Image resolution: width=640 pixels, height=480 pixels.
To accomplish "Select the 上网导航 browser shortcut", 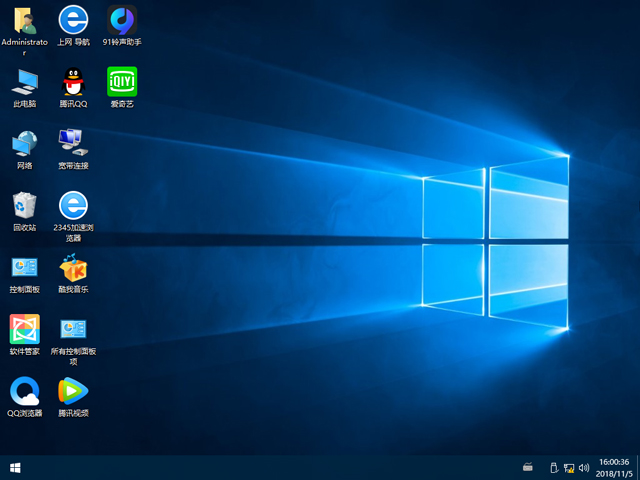I will [x=73, y=20].
